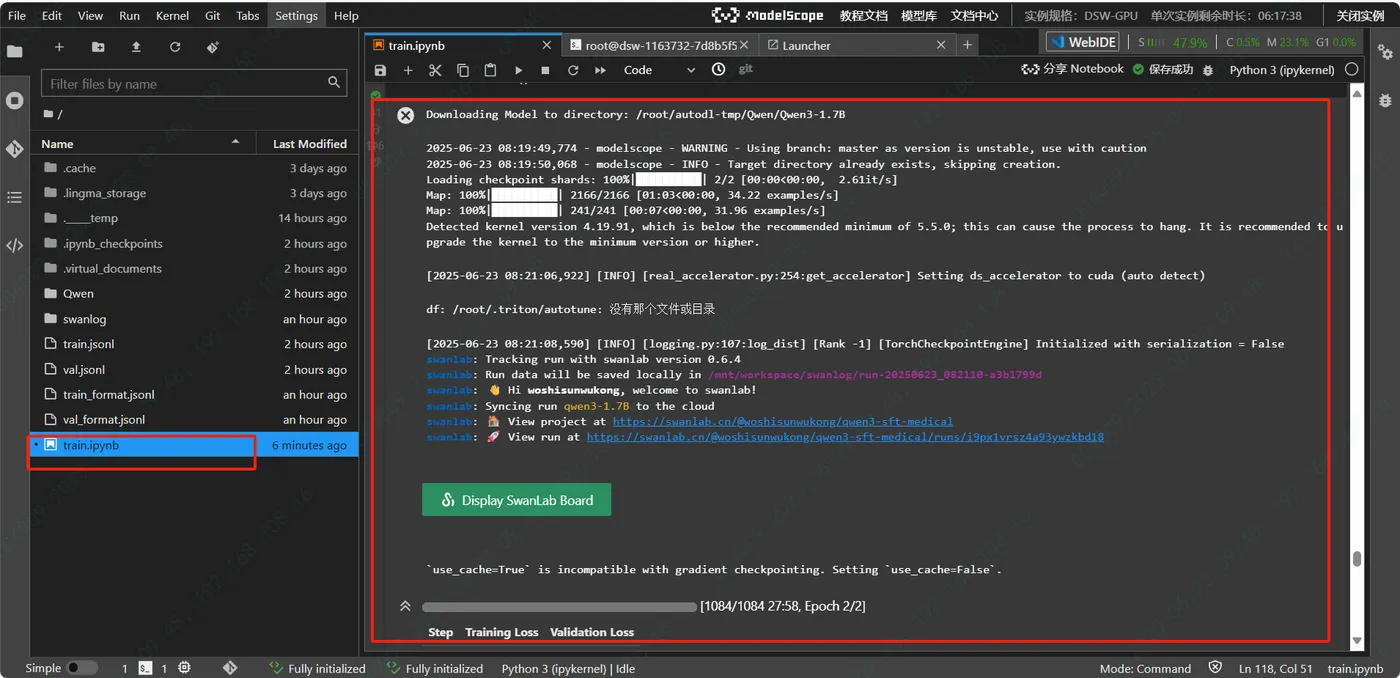
Task: Copy the selected cell
Action: click(x=462, y=70)
